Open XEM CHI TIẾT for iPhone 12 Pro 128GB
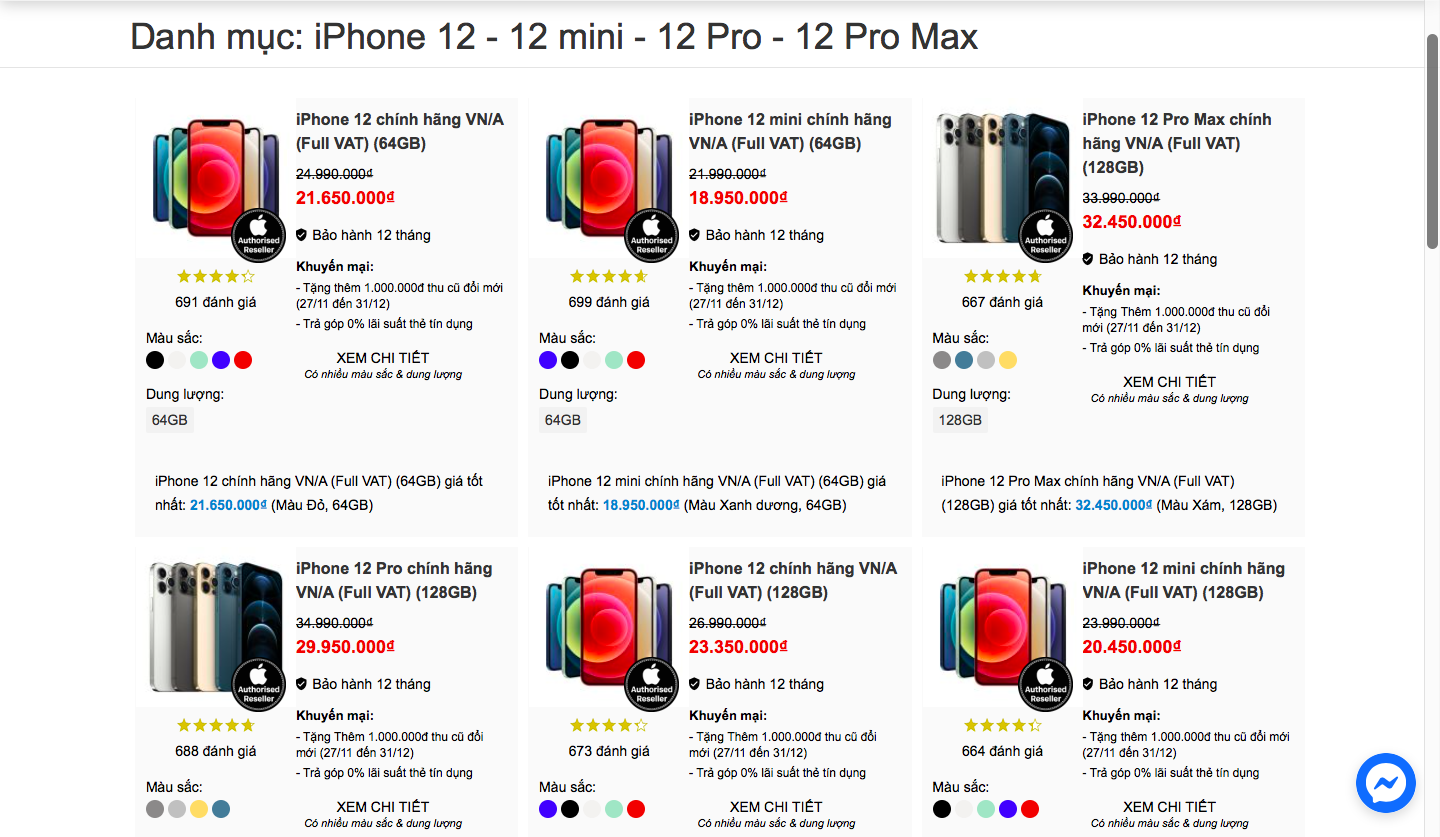The width and height of the screenshot is (1440, 837). (x=383, y=807)
